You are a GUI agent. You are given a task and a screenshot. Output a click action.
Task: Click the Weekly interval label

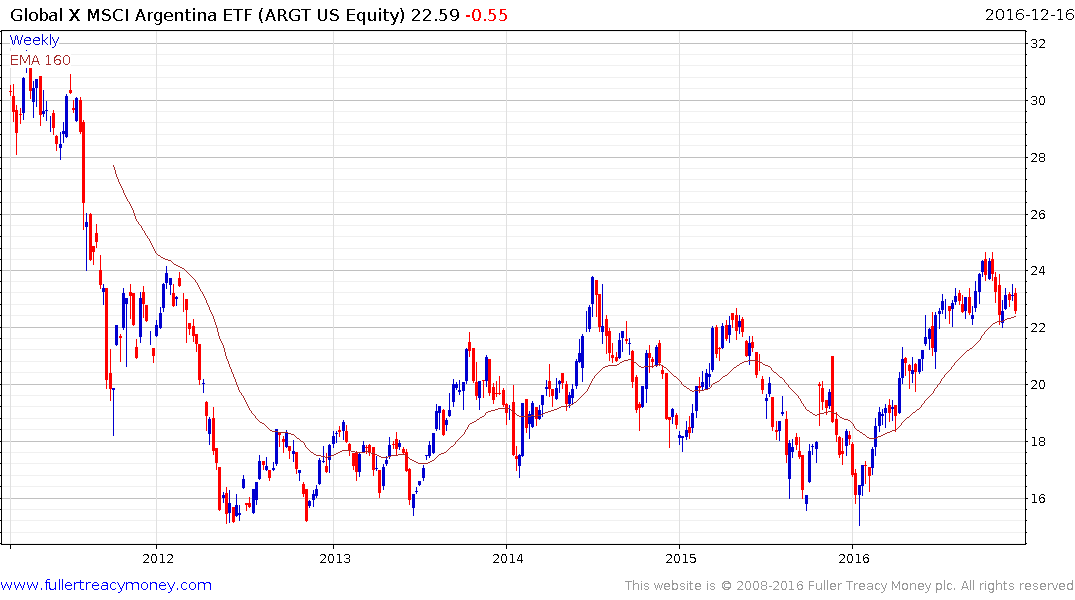tap(34, 40)
